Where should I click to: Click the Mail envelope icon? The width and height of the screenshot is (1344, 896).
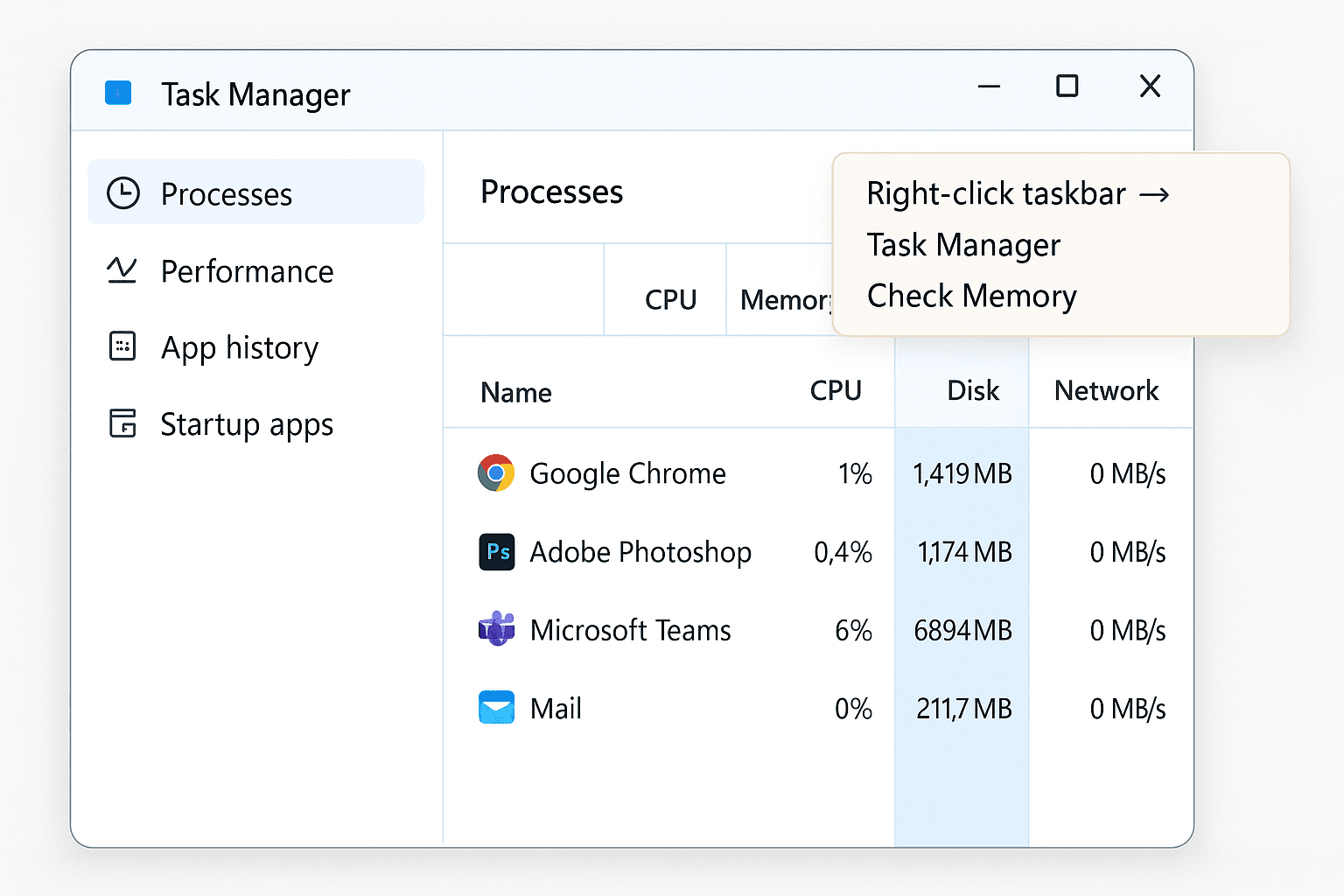point(497,708)
